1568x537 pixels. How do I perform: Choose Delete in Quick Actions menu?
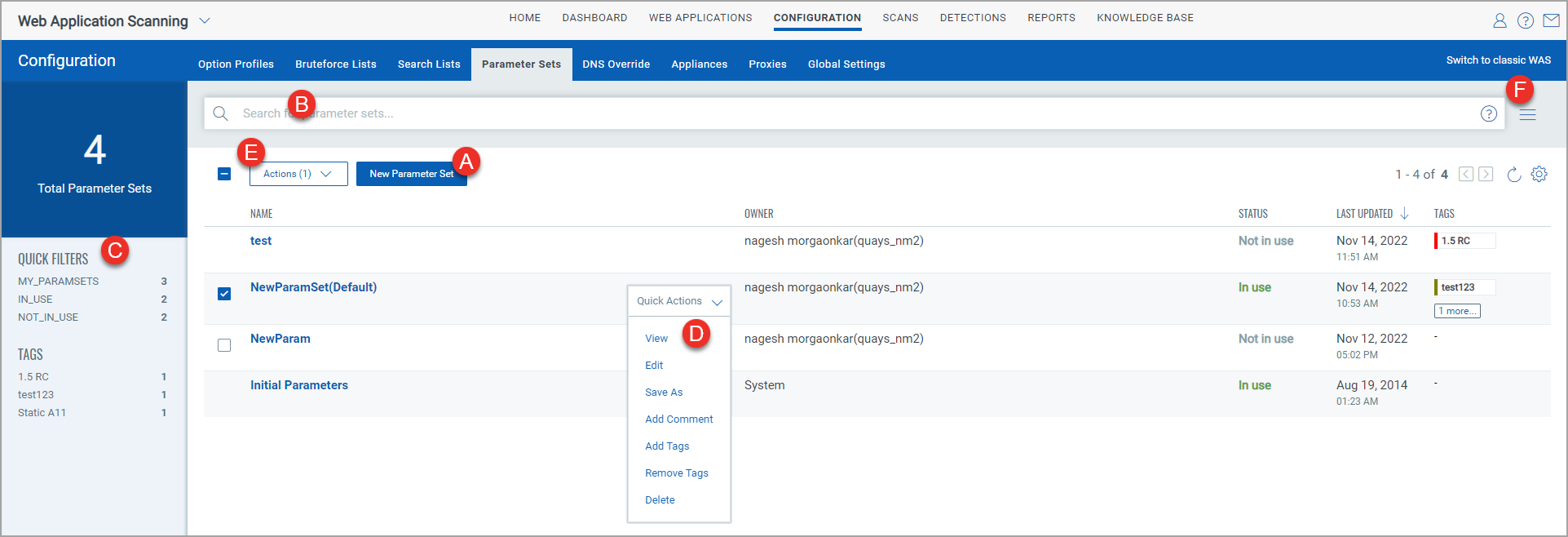[x=660, y=500]
